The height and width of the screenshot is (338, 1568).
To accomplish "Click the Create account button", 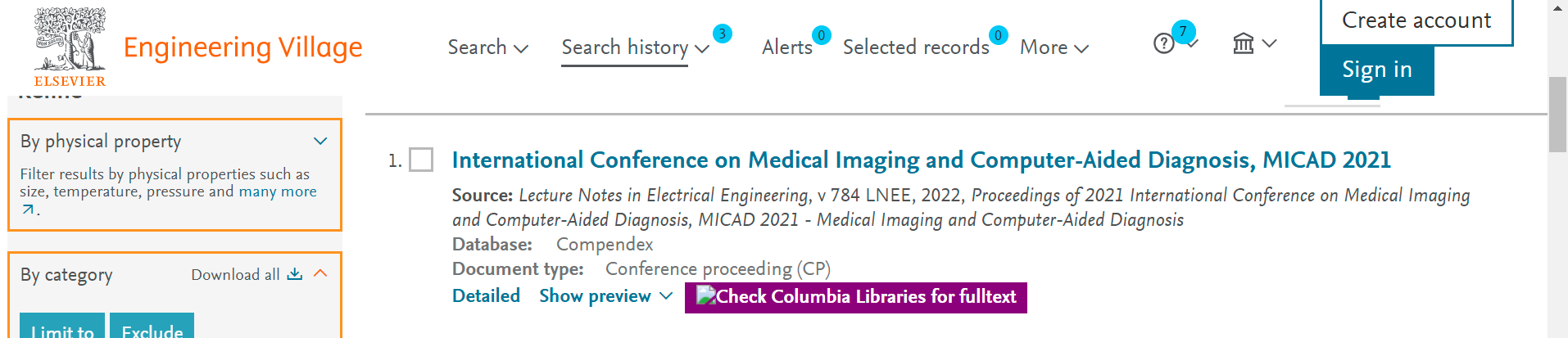I will (x=1416, y=21).
